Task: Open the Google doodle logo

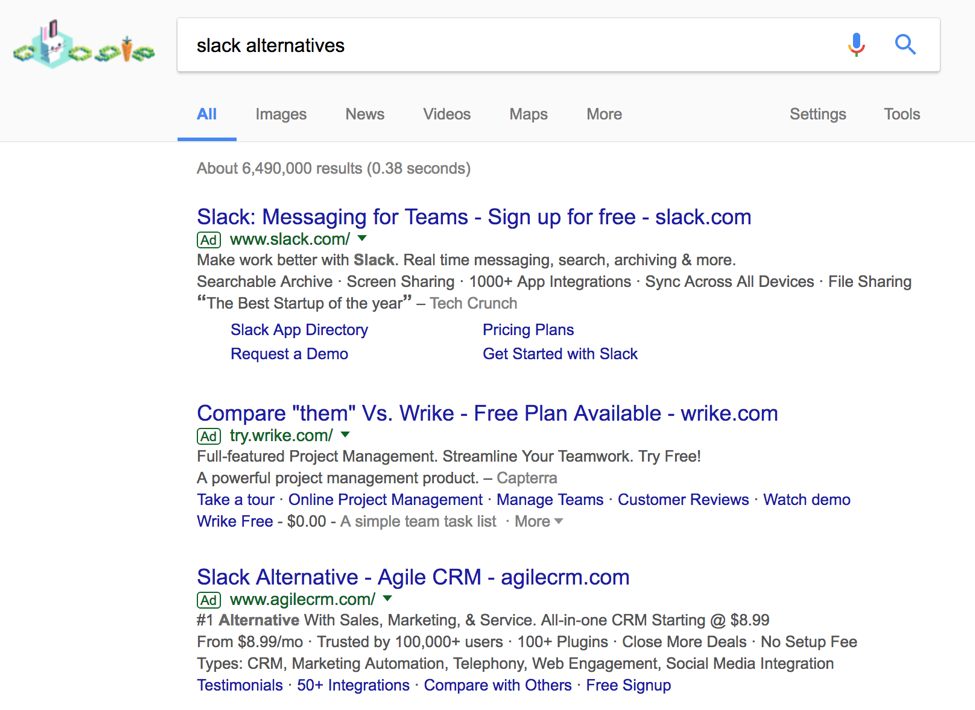Action: pyautogui.click(x=84, y=47)
